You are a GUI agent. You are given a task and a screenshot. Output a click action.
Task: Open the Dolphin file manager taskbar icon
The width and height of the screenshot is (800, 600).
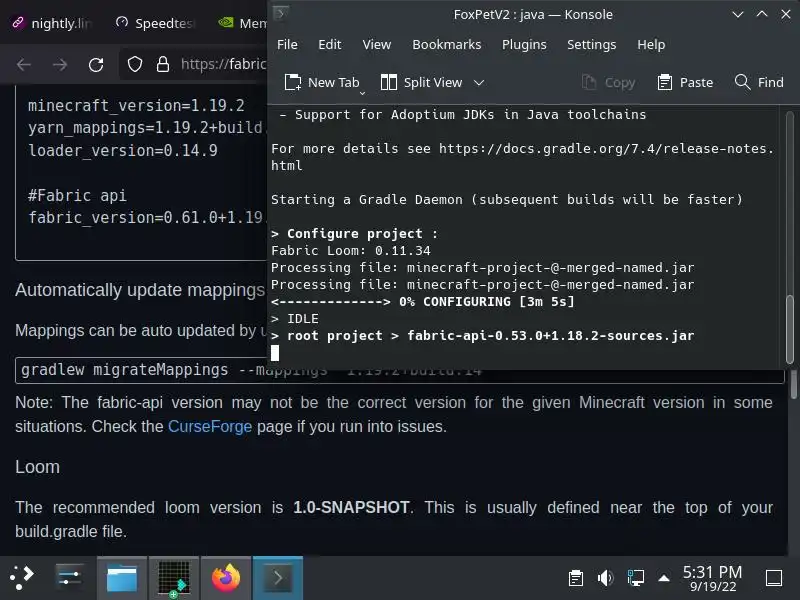(x=121, y=578)
